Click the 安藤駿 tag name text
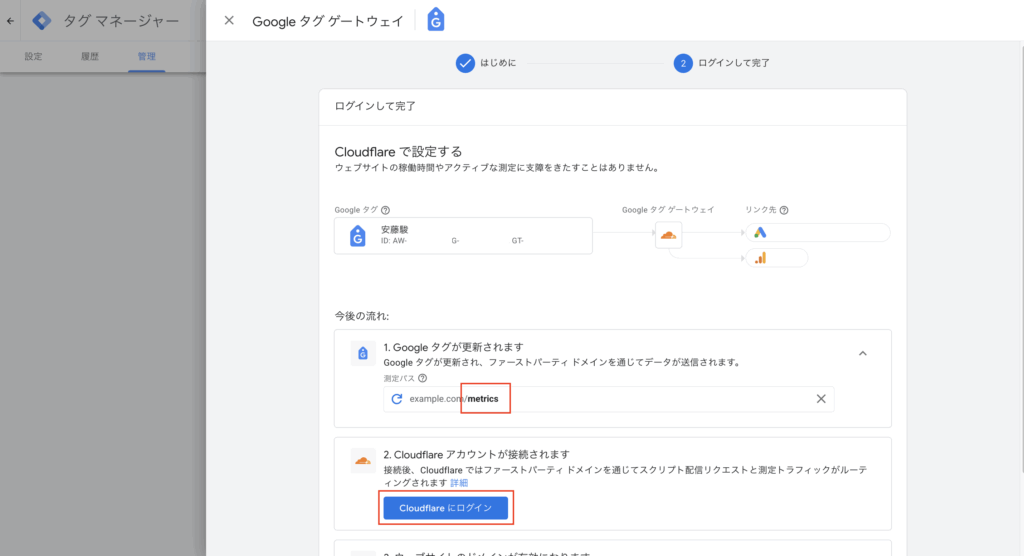This screenshot has height=556, width=1024. point(394,230)
